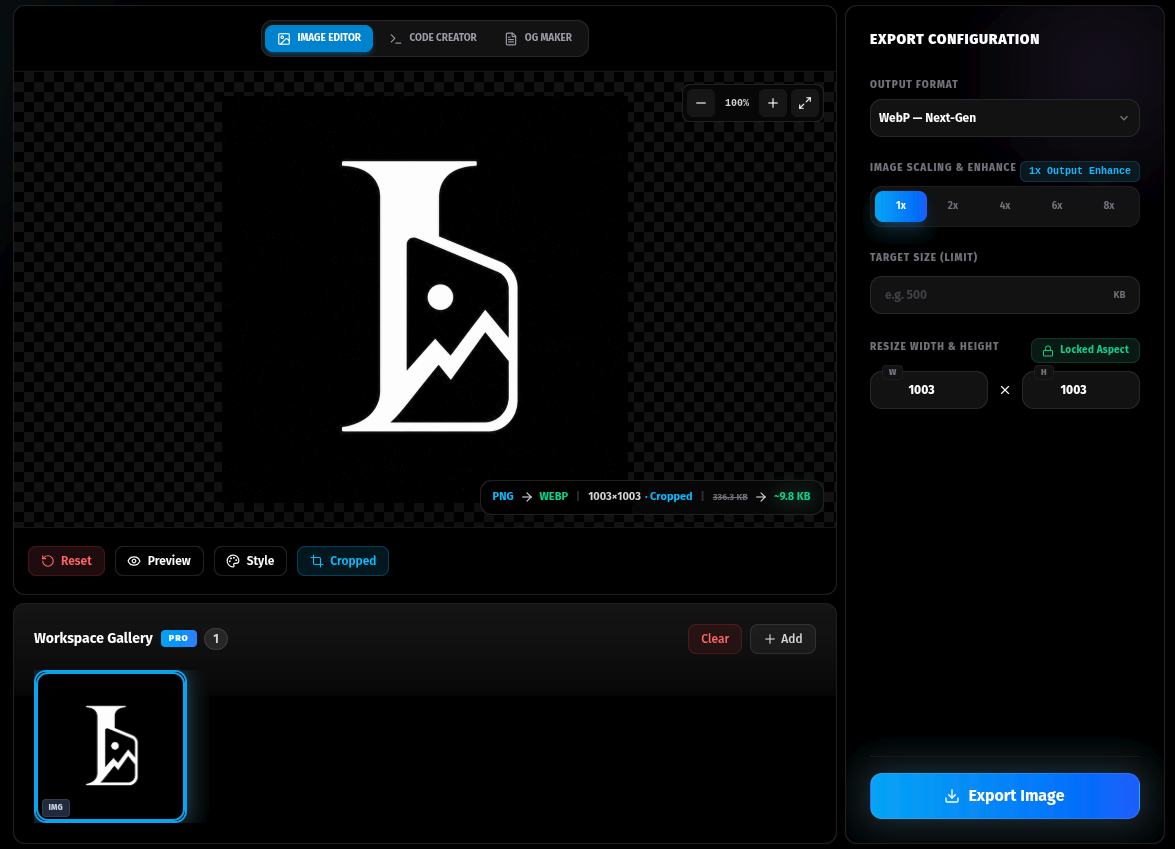The height and width of the screenshot is (849, 1175).
Task: Click the PRO badge
Action: tap(178, 638)
